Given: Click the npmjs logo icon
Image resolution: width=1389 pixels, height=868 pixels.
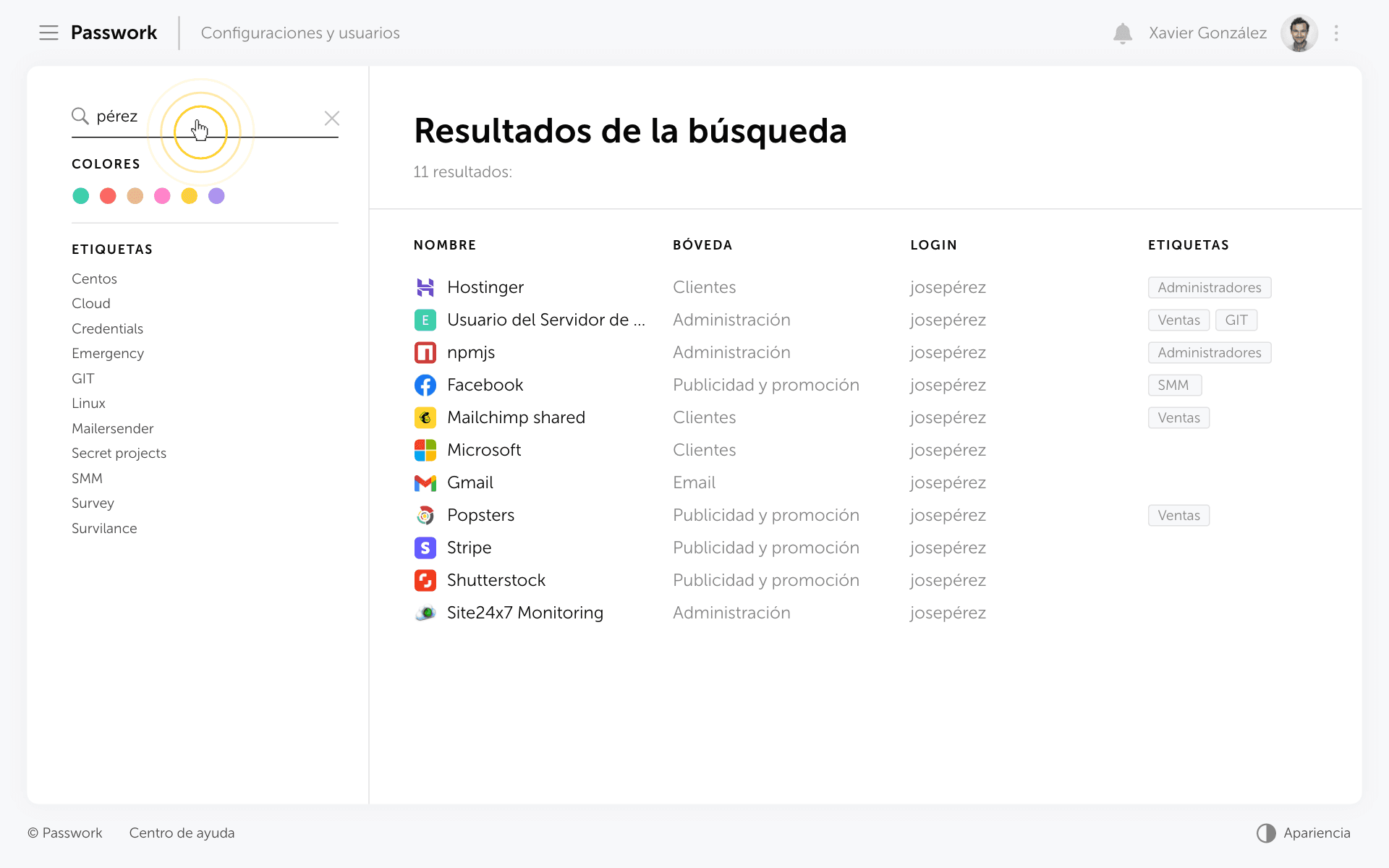Looking at the screenshot, I should coord(425,352).
